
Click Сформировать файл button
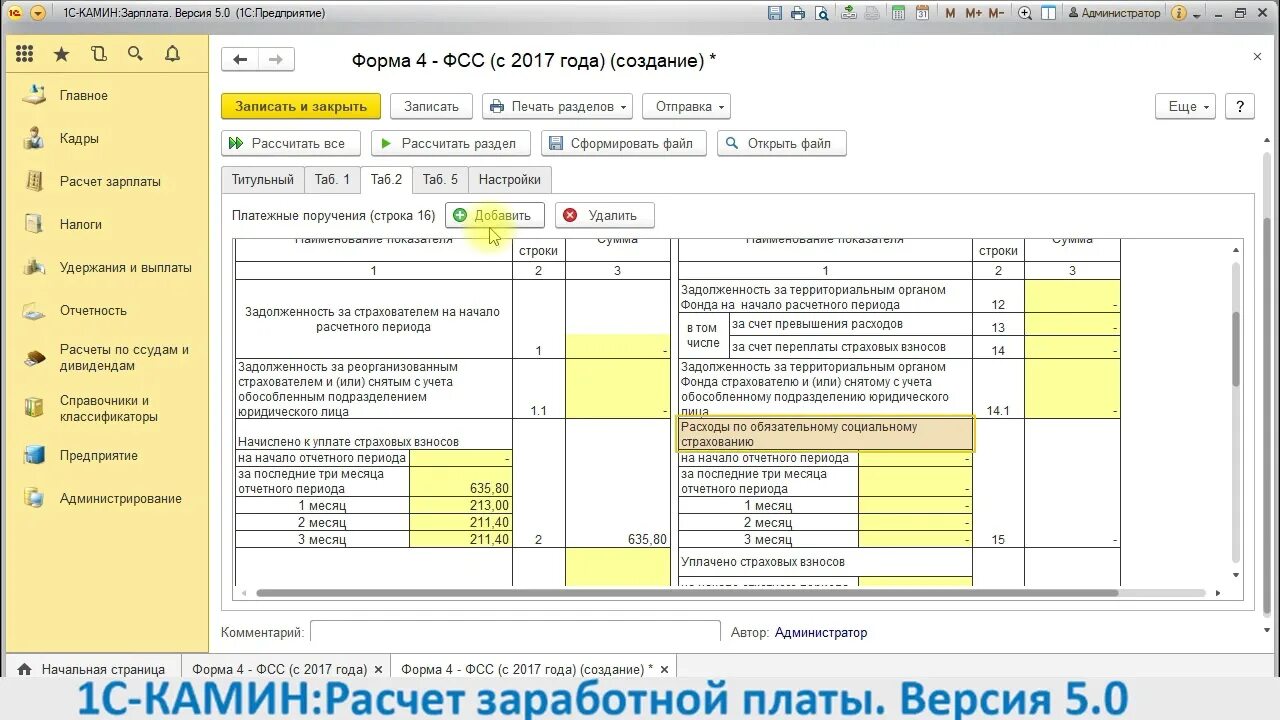[x=623, y=143]
